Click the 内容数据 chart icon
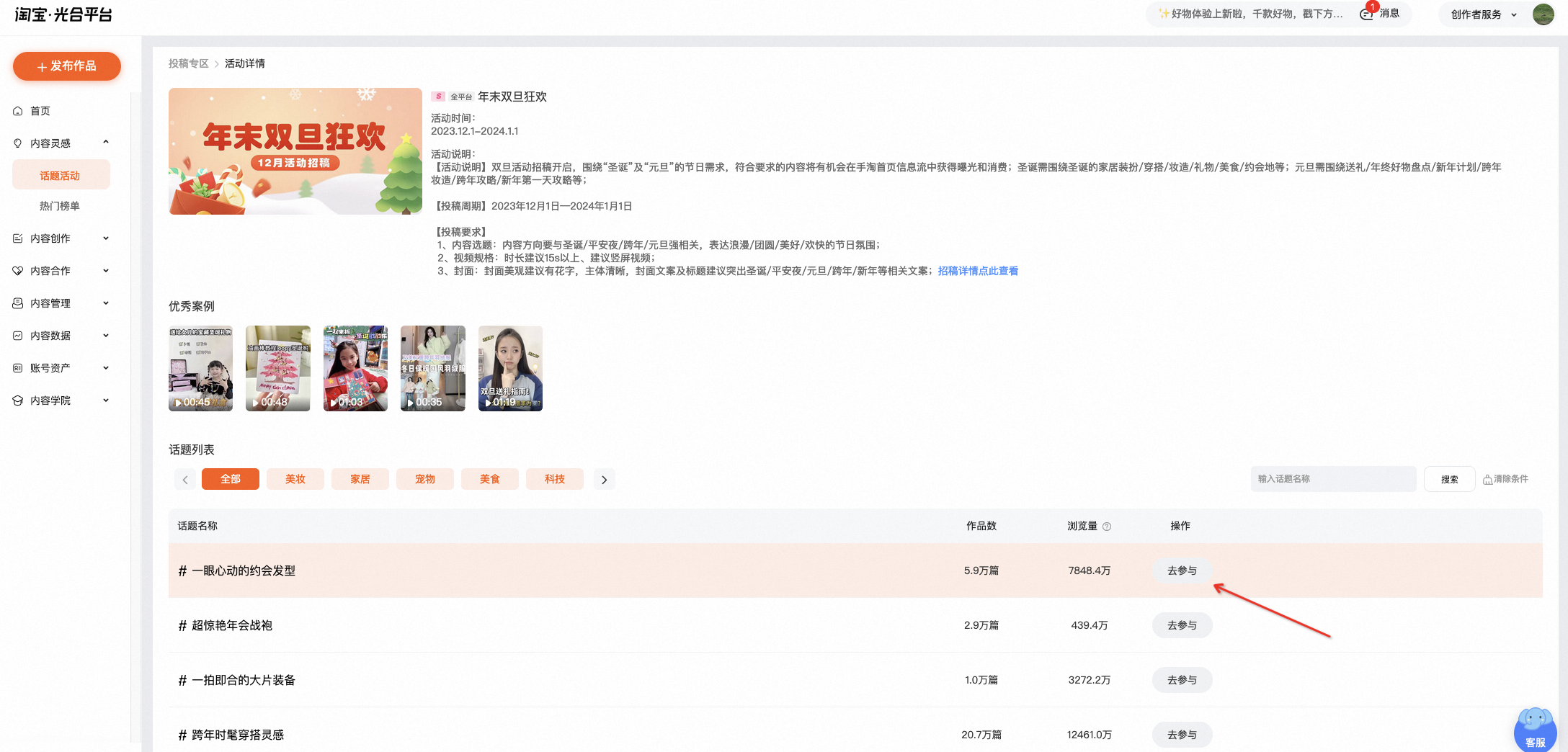1568x752 pixels. 18,336
